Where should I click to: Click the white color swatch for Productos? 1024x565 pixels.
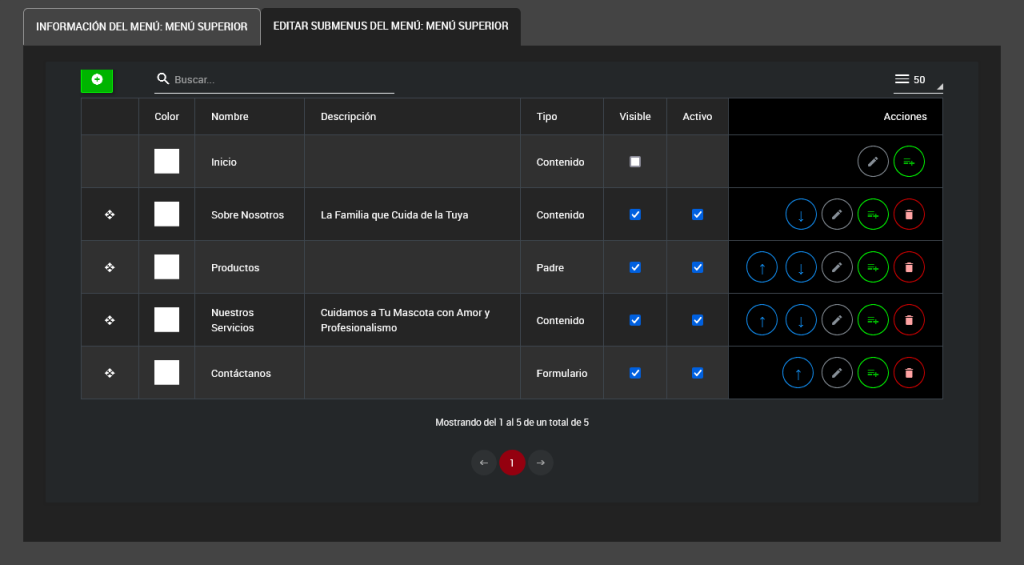(x=167, y=268)
